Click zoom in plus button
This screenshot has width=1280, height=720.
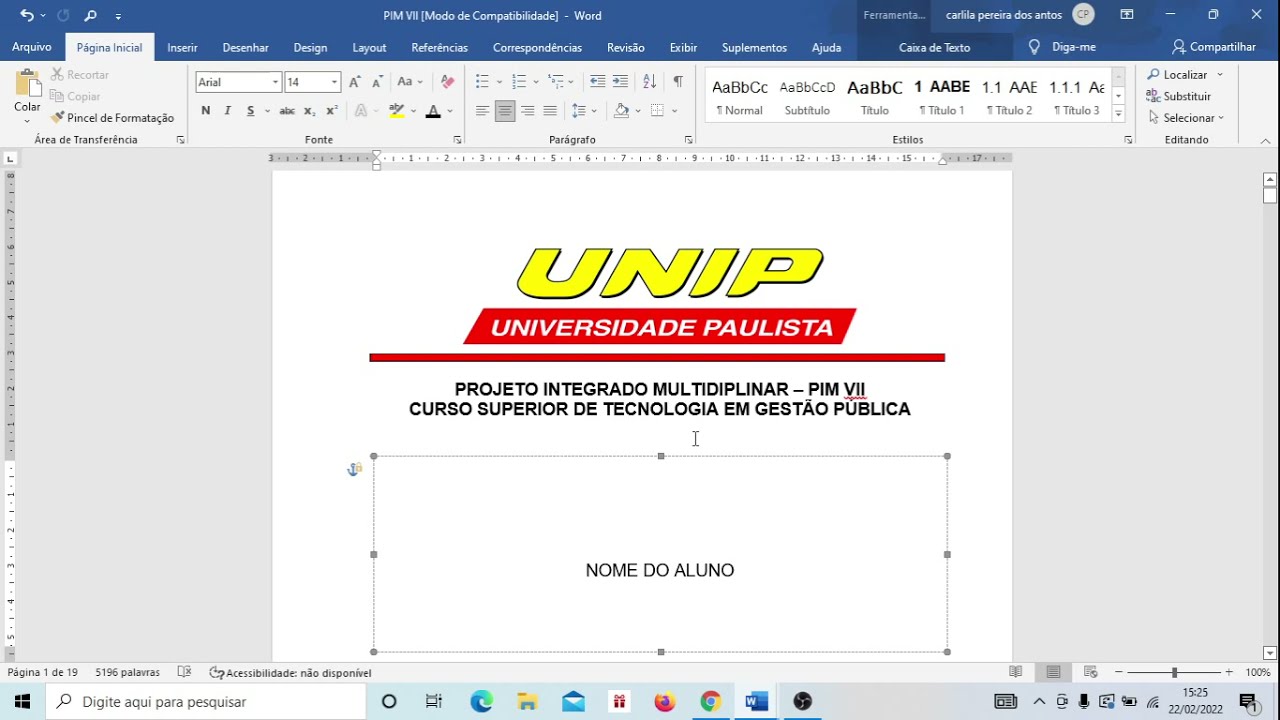tap(1229, 673)
